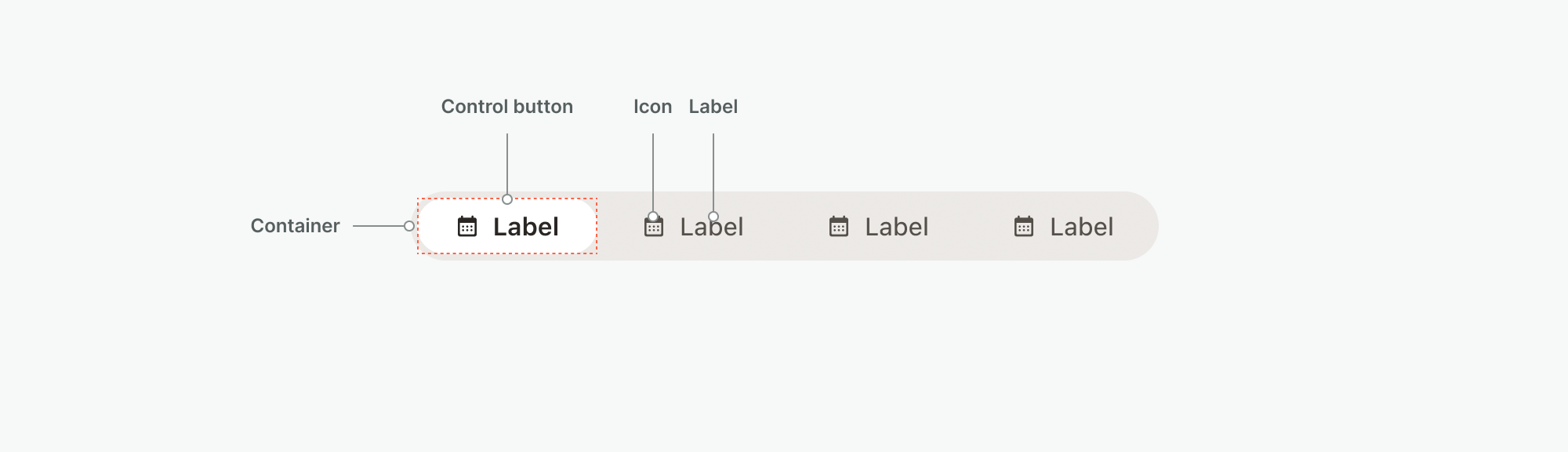Click the vertical line beneath the "Icon" heading
The width and height of the screenshot is (1568, 452).
coord(653,171)
